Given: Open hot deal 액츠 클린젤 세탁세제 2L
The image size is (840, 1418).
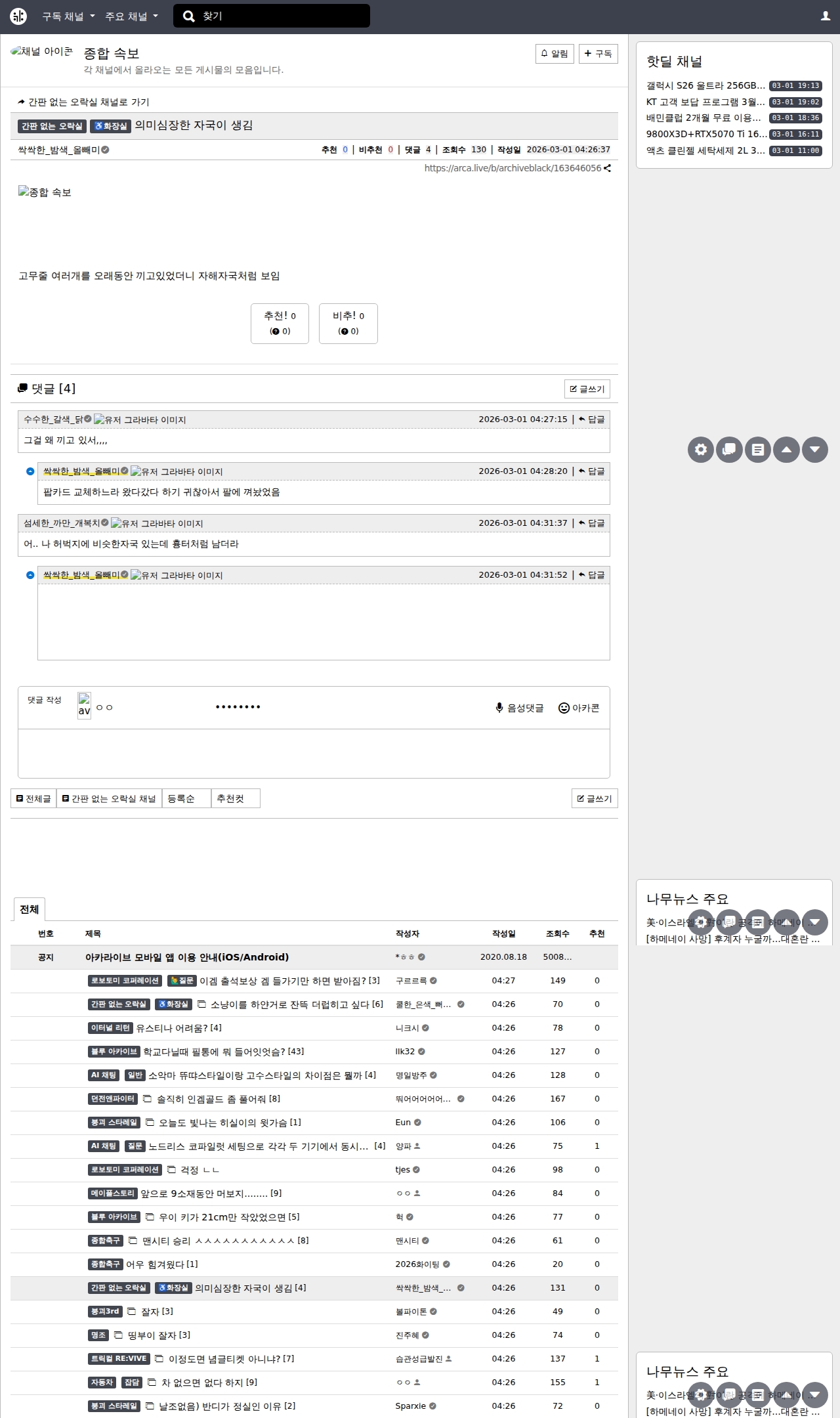Looking at the screenshot, I should pyautogui.click(x=706, y=150).
